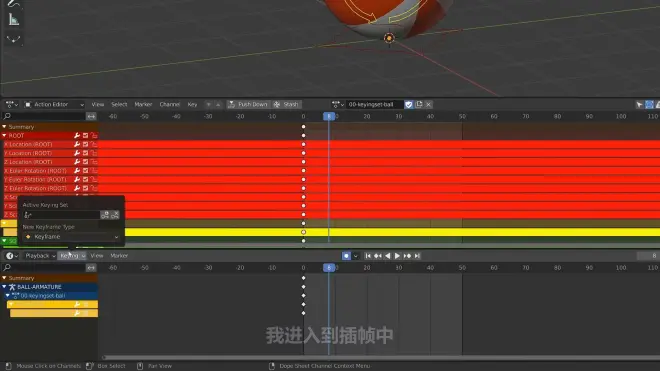Toggle lock on ROOT group

coord(94,136)
